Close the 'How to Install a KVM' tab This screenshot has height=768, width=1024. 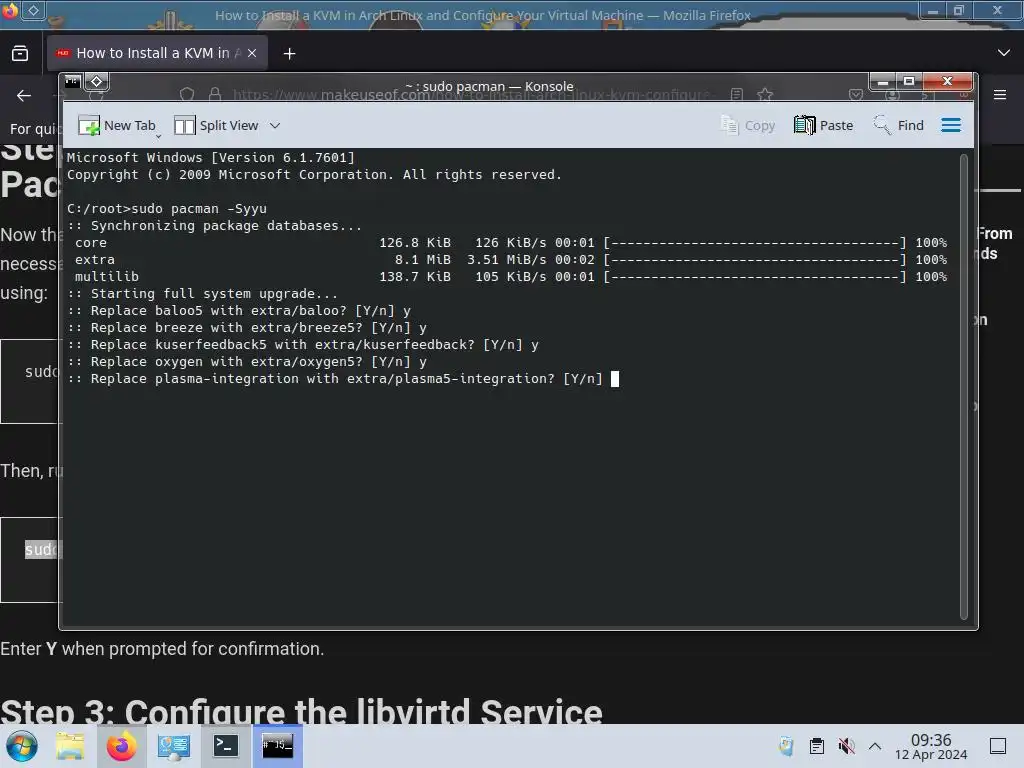pos(252,54)
